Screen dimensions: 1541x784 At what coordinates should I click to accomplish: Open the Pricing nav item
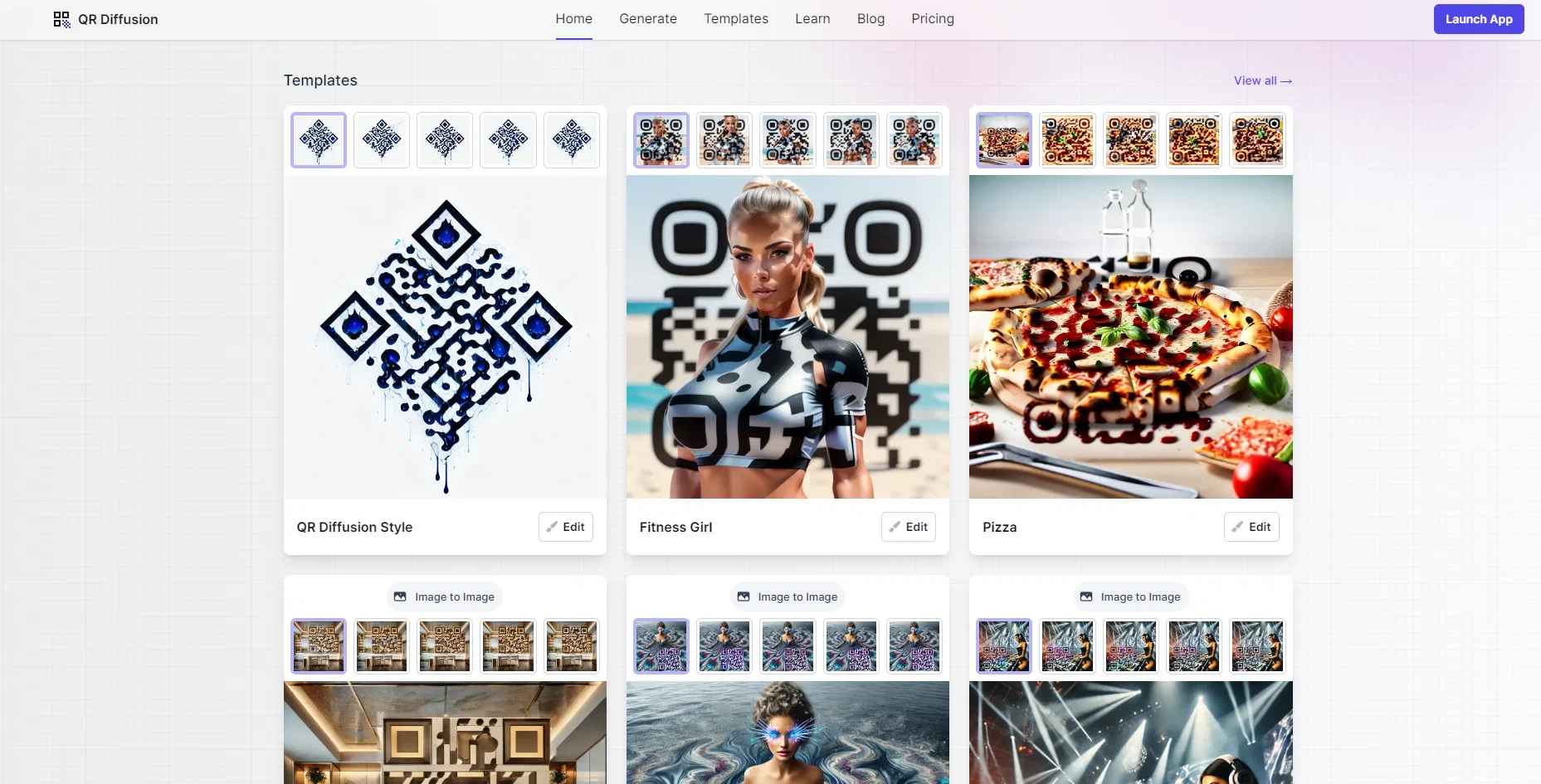coord(933,18)
